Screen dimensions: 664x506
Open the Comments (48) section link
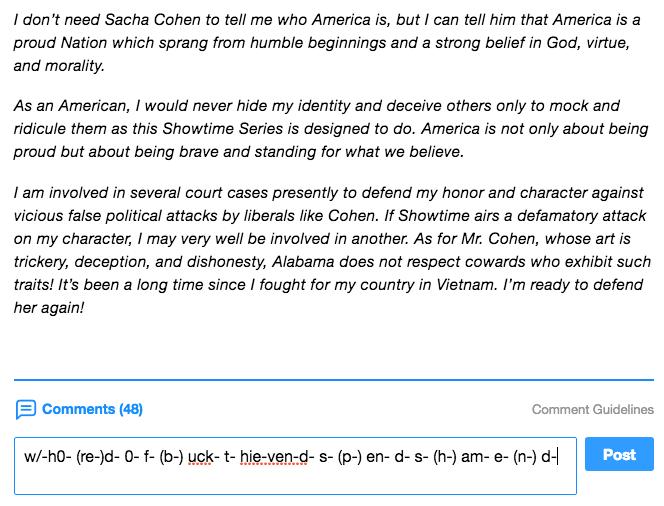[x=92, y=409]
